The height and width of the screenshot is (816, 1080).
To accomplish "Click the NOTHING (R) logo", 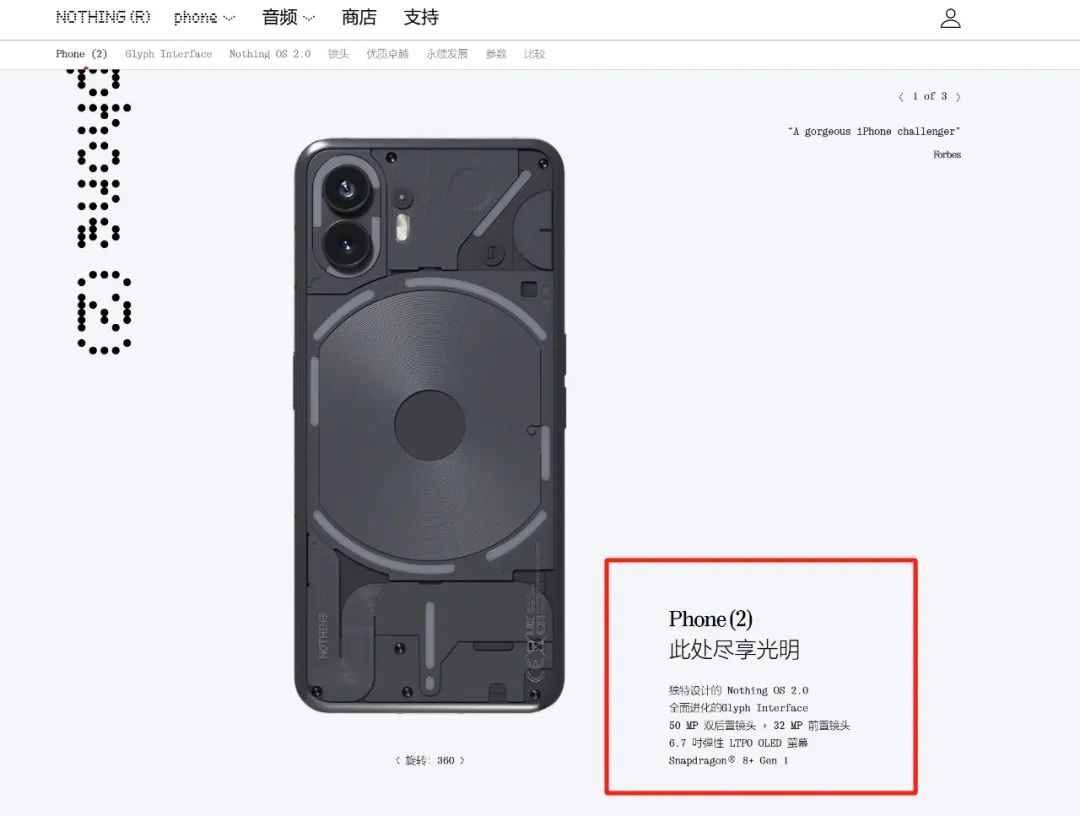I will pos(103,17).
